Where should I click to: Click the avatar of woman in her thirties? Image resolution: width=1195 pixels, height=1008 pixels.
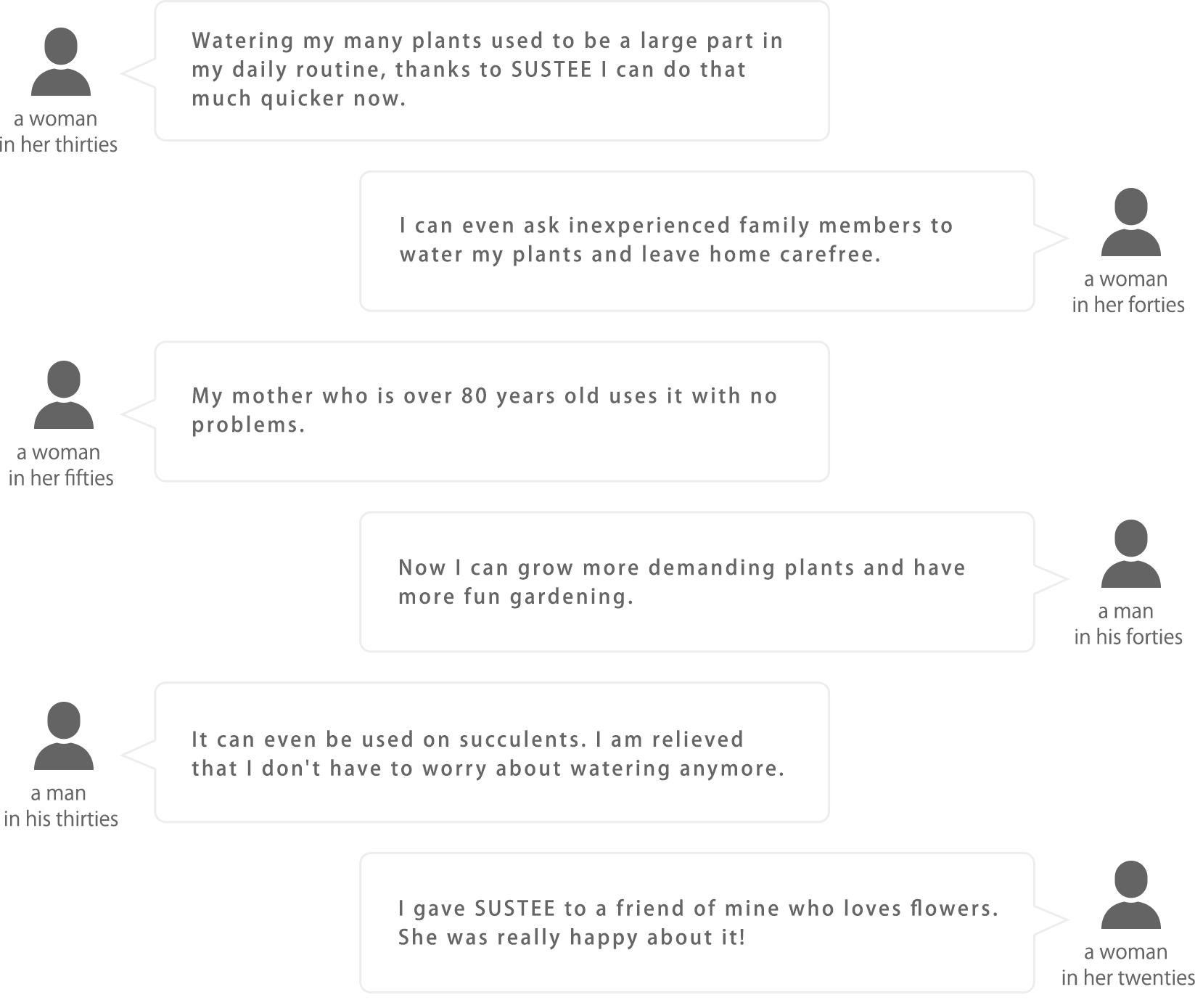(61, 62)
